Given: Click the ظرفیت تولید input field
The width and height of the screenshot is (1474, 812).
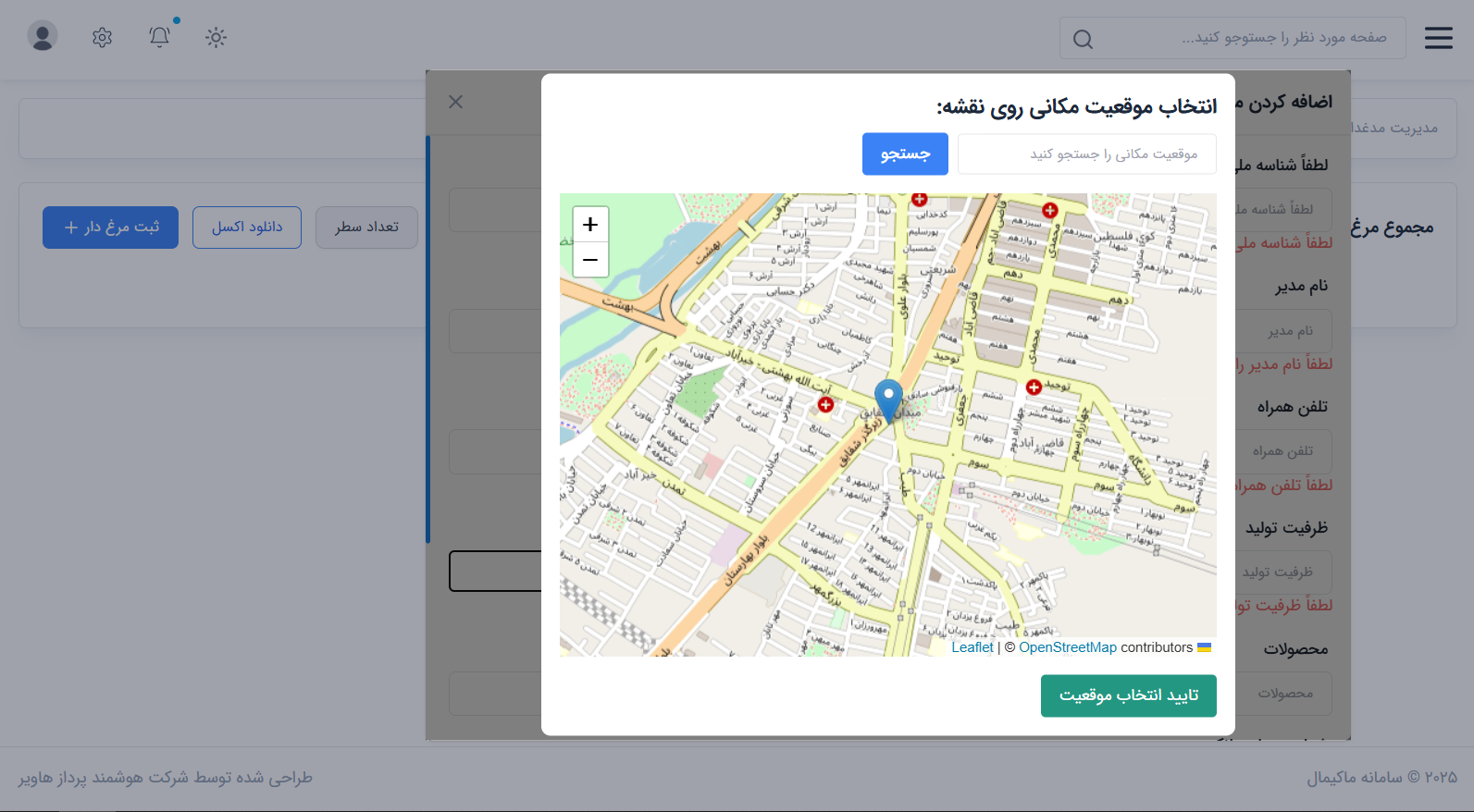Looking at the screenshot, I should click(x=1283, y=572).
